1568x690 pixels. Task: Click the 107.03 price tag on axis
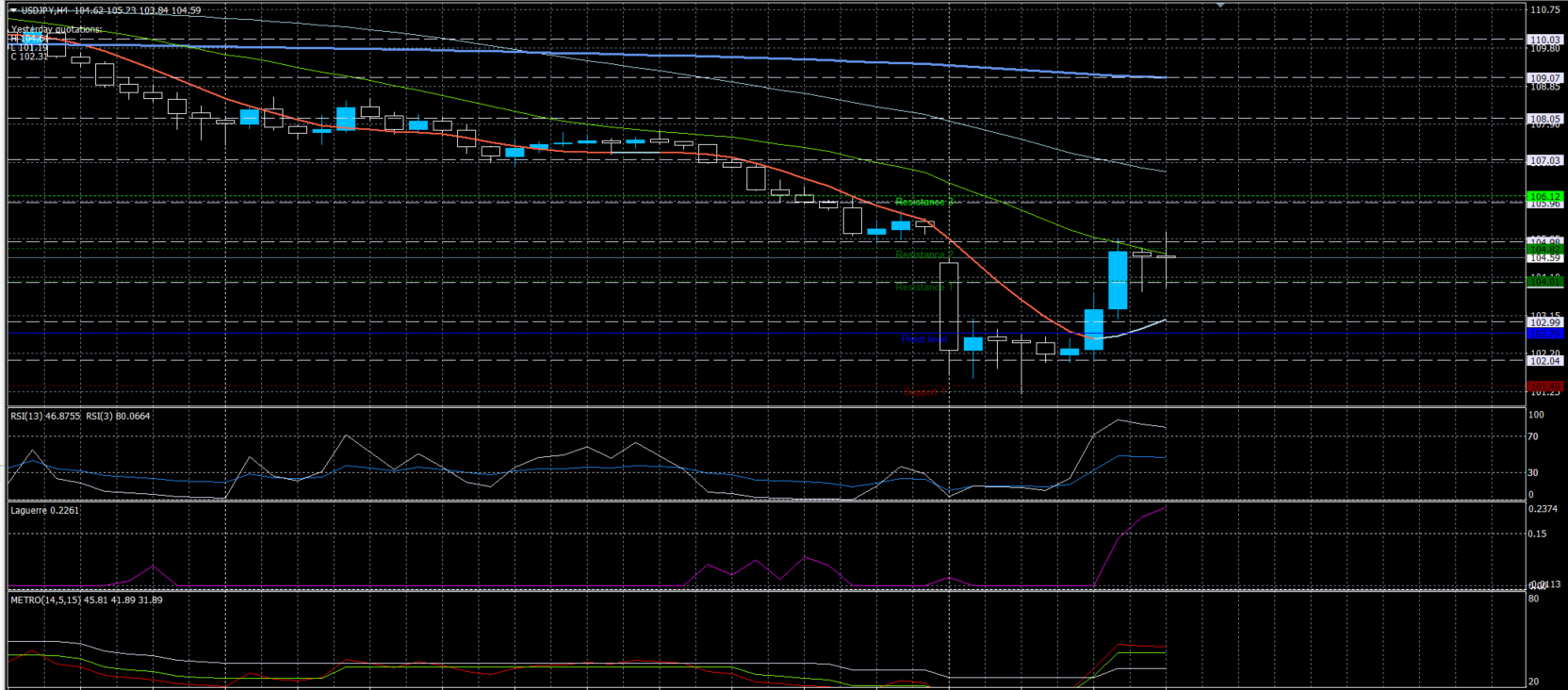point(1544,160)
